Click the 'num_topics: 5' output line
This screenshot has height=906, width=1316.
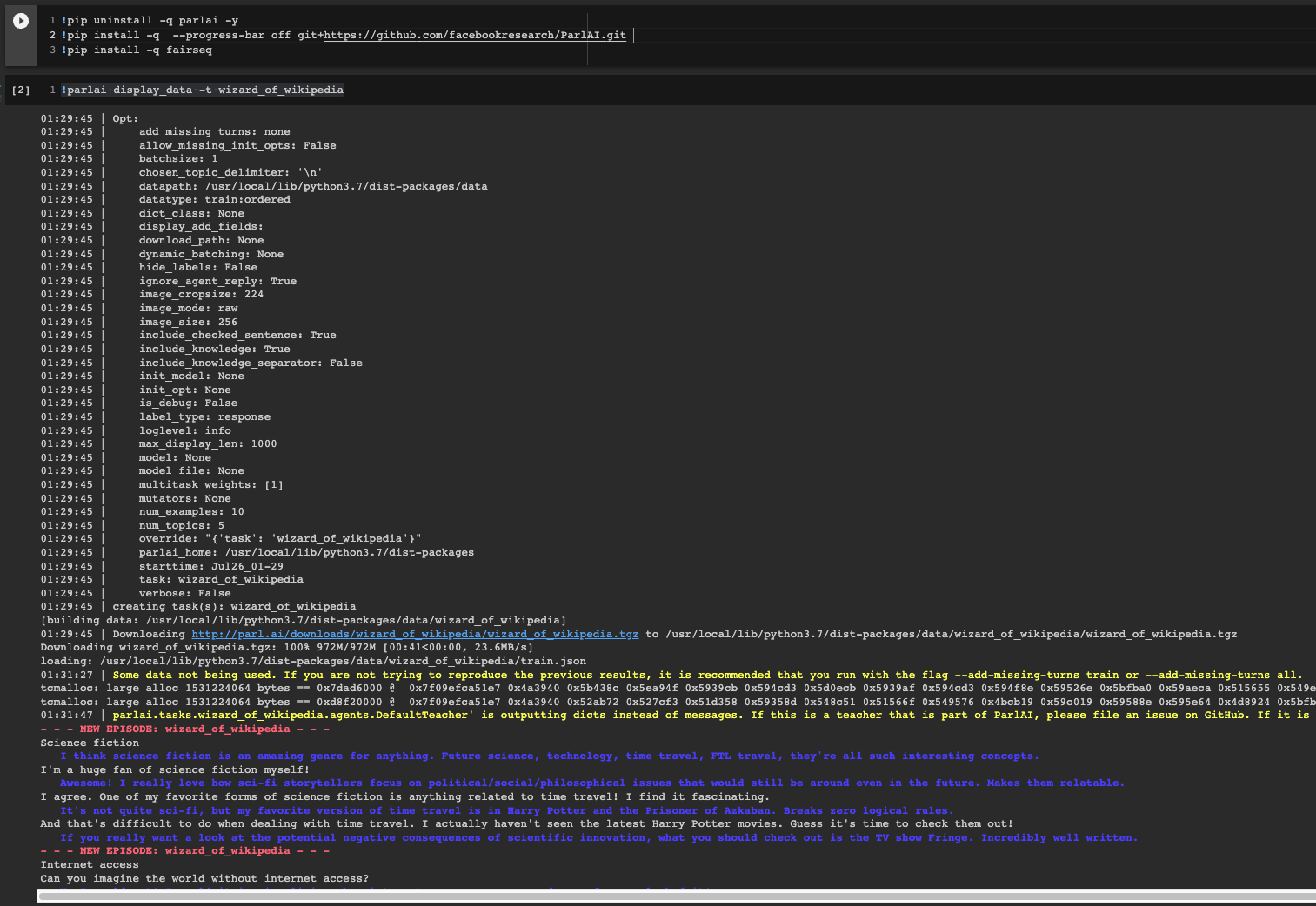pyautogui.click(x=182, y=525)
